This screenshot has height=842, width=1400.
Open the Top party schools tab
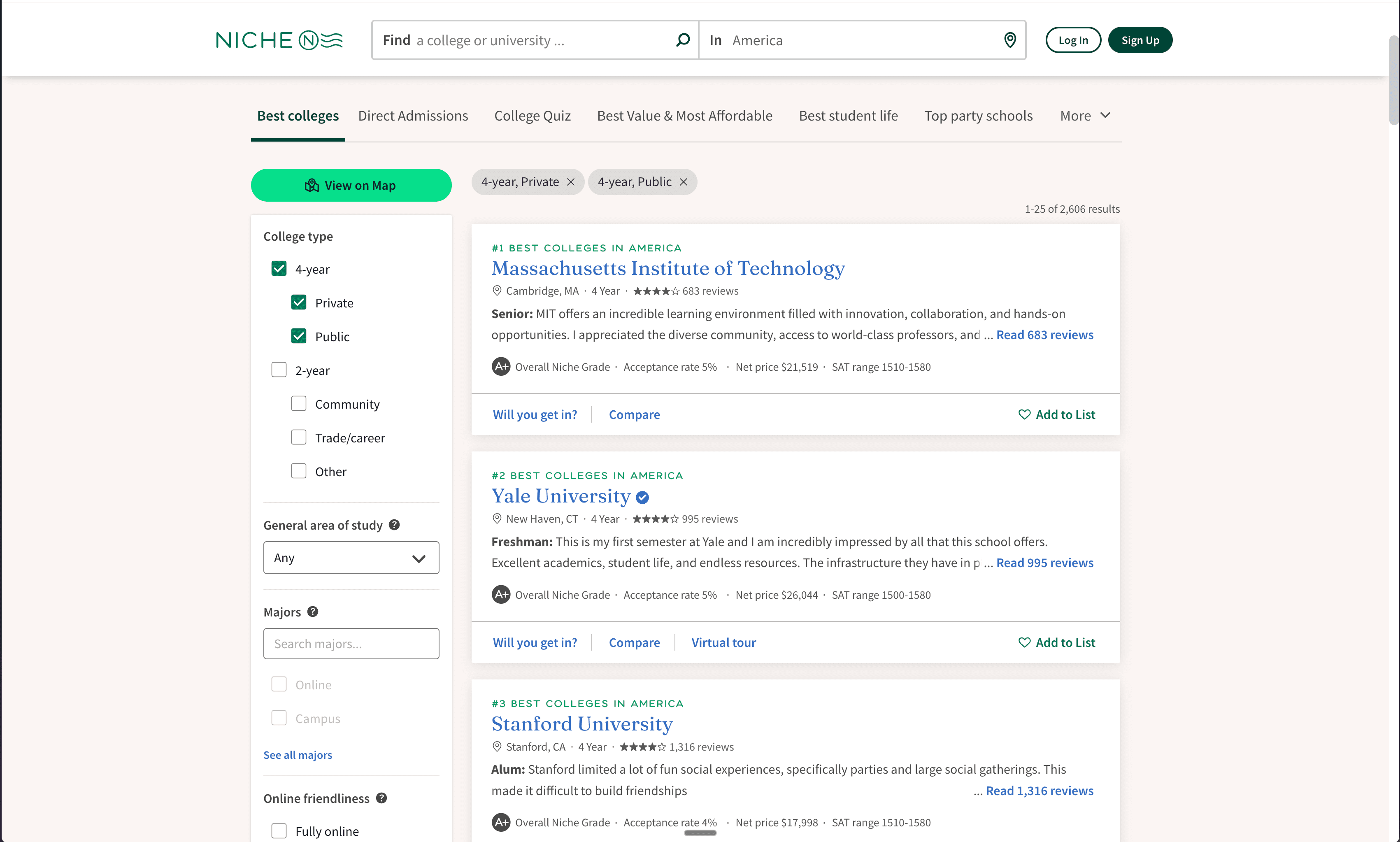pyautogui.click(x=979, y=115)
